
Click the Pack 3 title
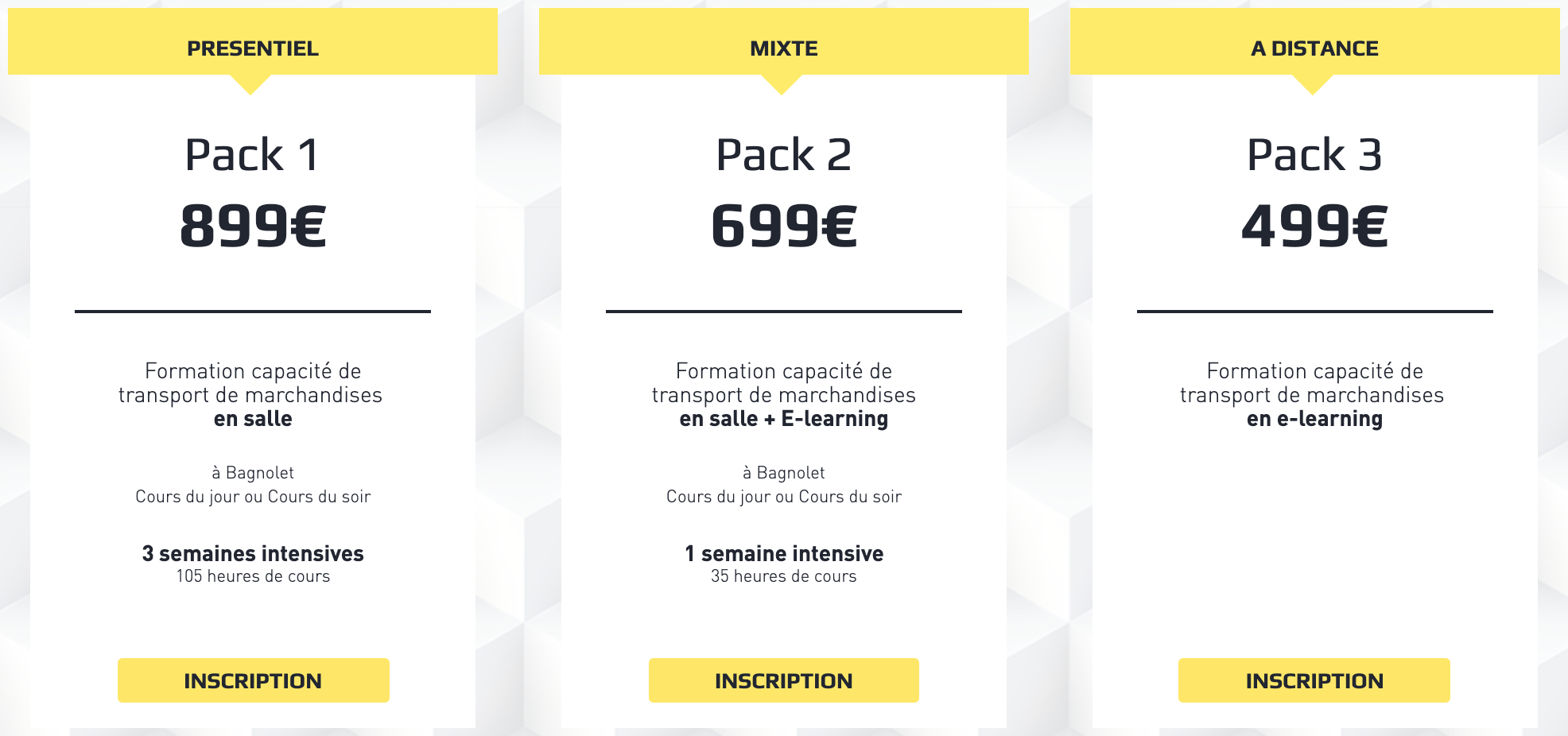(x=1315, y=155)
